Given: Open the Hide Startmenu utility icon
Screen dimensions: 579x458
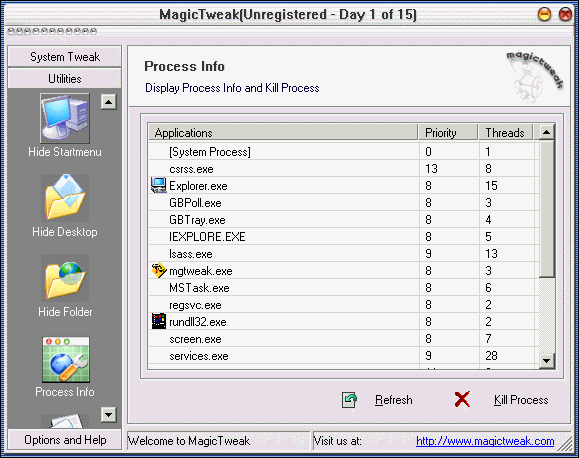Looking at the screenshot, I should (65, 118).
